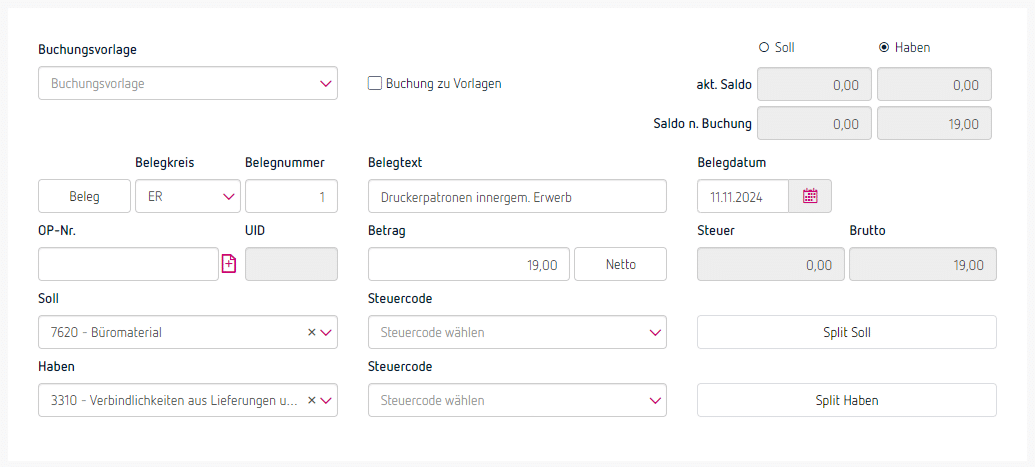Open the Soll Steuercode dropdown

click(517, 332)
